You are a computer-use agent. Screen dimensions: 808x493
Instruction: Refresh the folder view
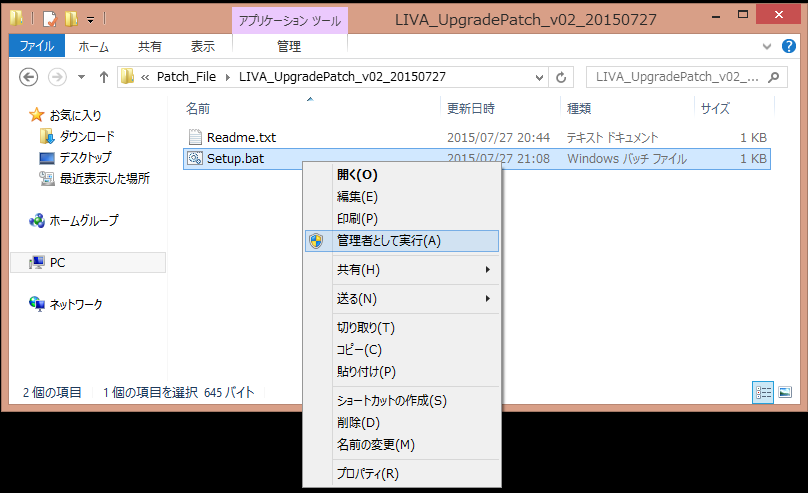561,77
